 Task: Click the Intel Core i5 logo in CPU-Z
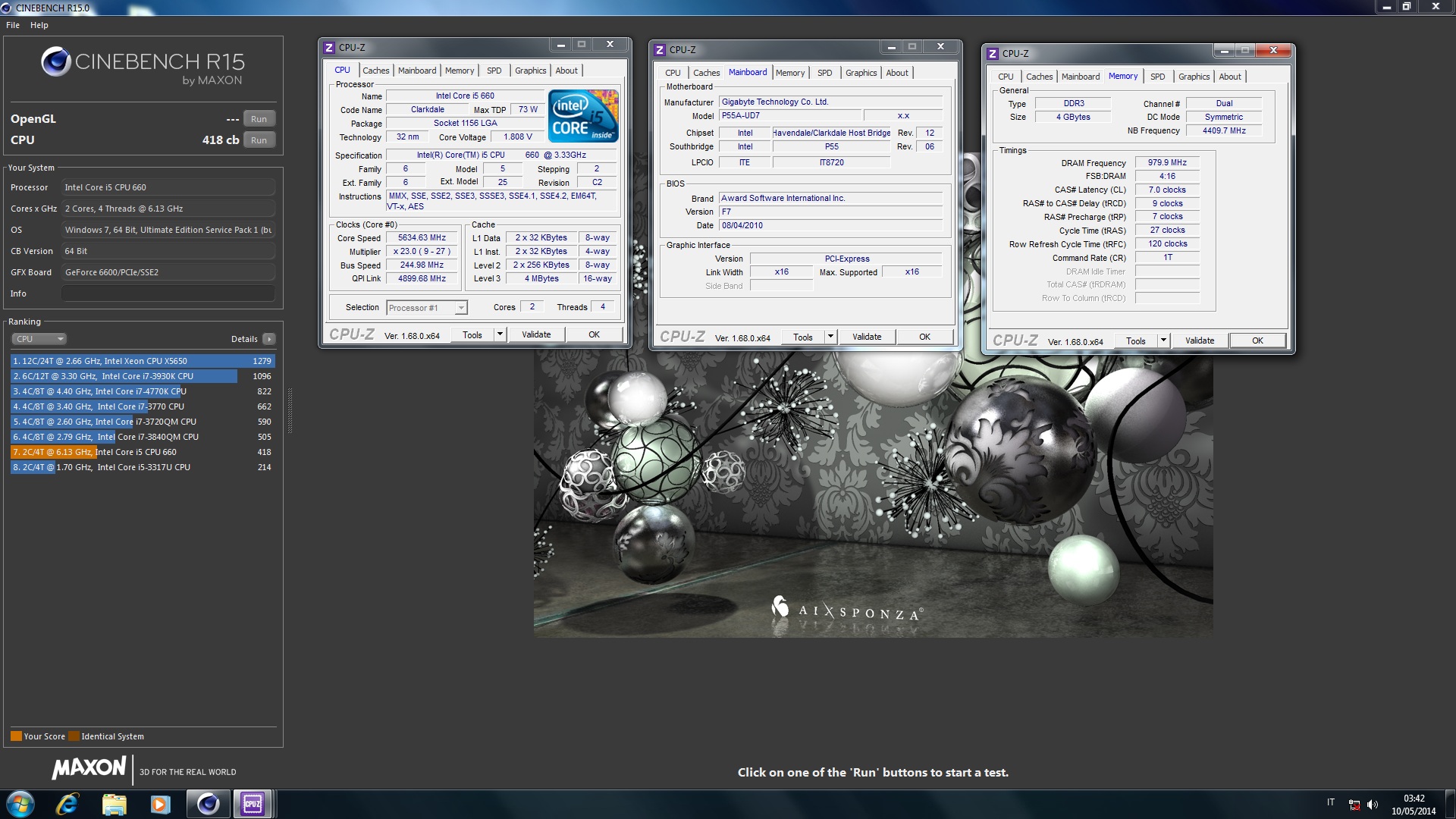click(583, 116)
